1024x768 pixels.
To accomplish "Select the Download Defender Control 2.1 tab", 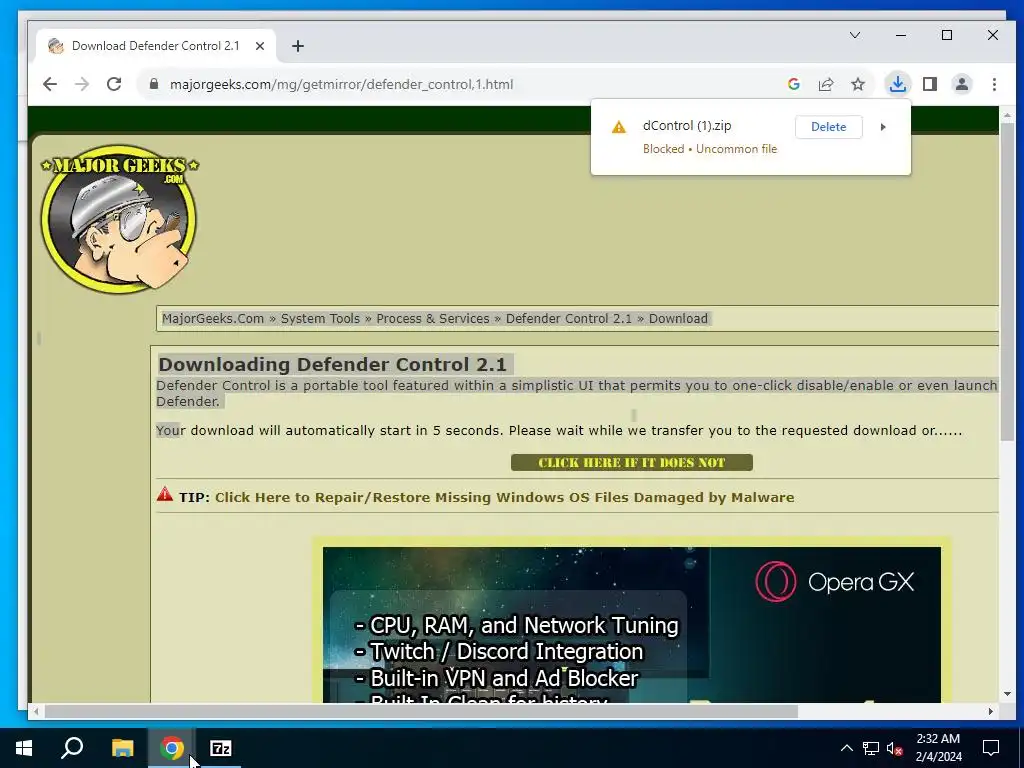I will point(155,46).
